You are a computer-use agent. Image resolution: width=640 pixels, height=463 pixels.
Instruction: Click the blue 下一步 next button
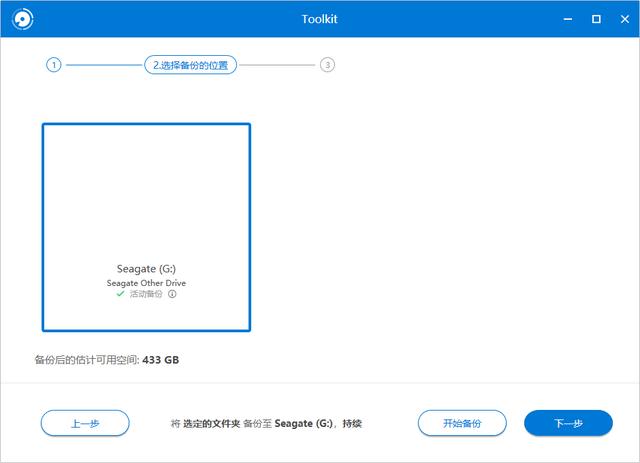point(567,423)
